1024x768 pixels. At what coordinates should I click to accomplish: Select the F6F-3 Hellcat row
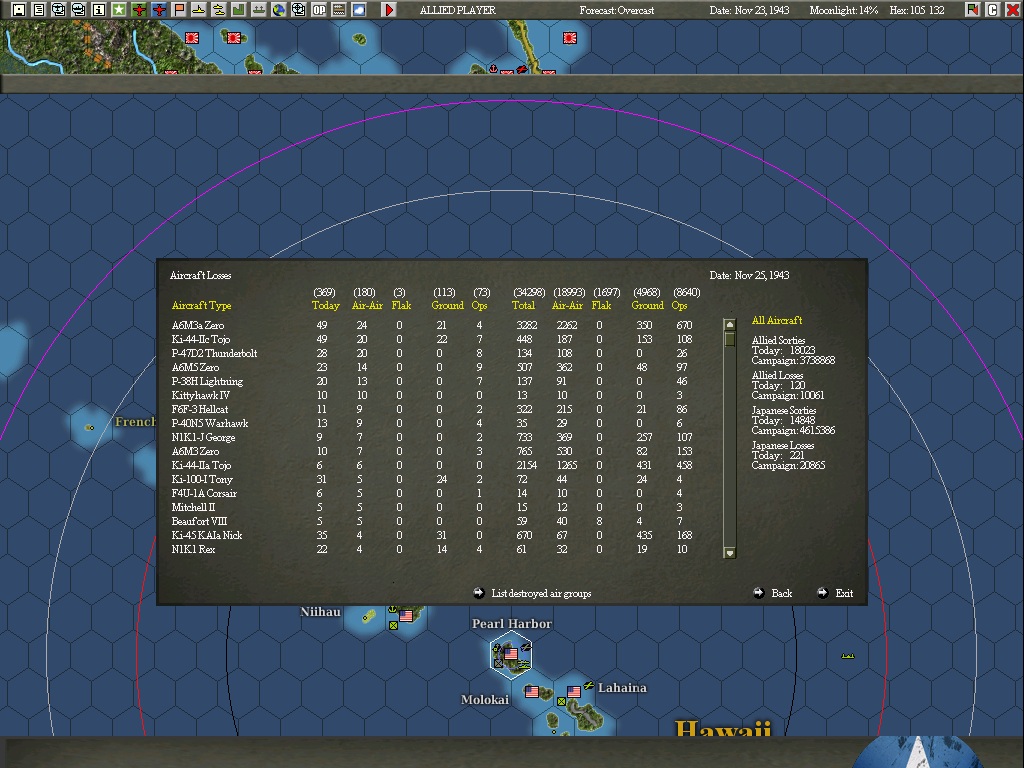[x=432, y=409]
